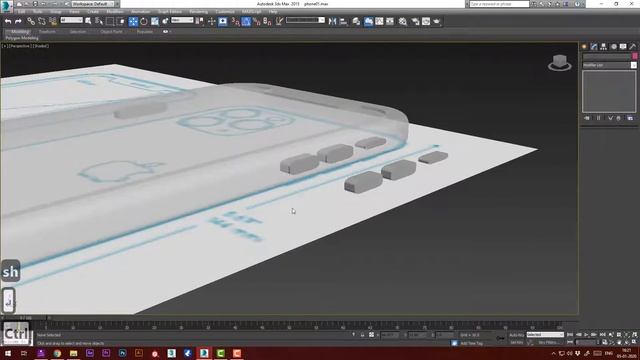Open Select by Name dialog icon

click(99, 21)
